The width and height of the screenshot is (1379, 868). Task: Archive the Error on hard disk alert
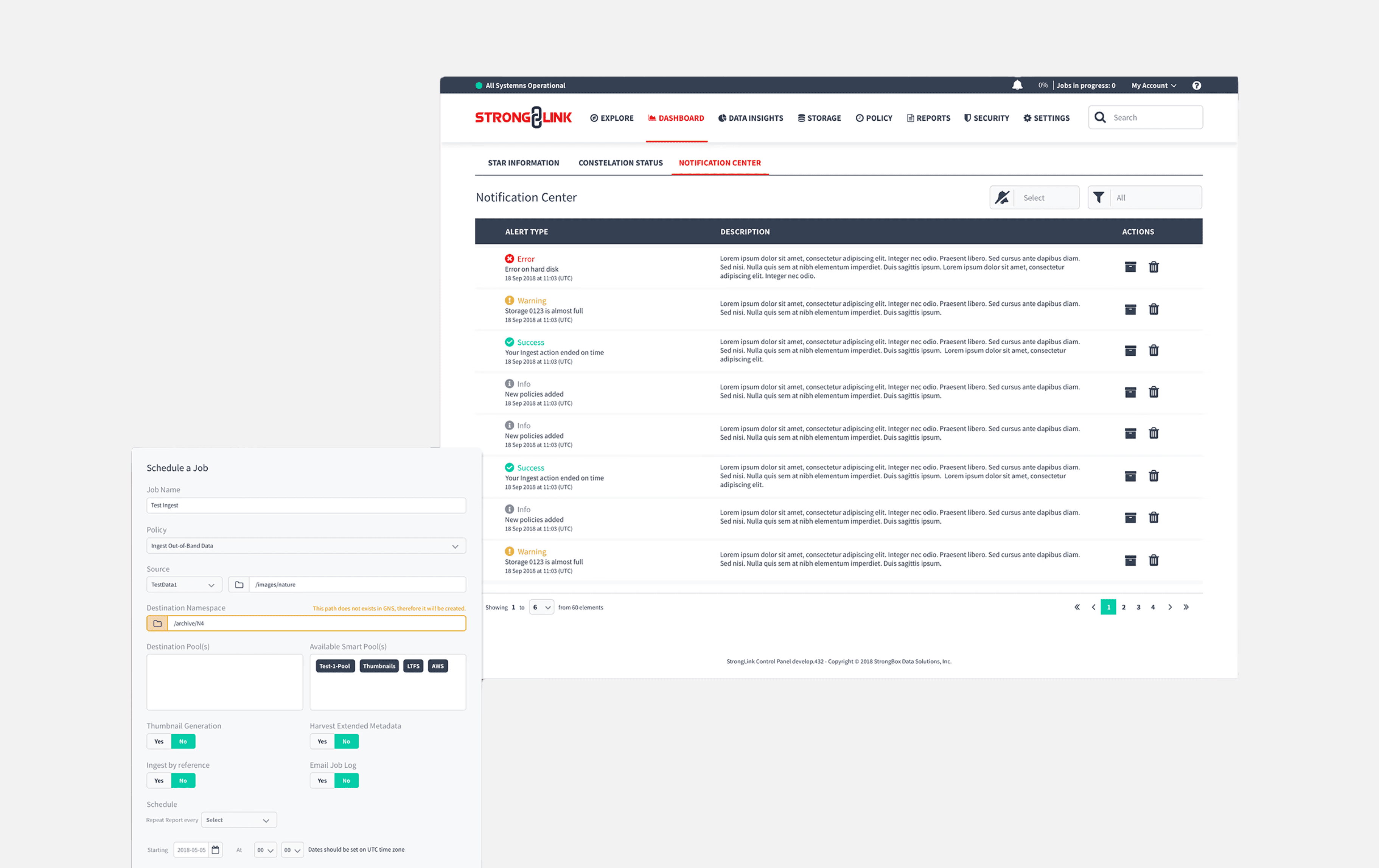click(x=1130, y=267)
